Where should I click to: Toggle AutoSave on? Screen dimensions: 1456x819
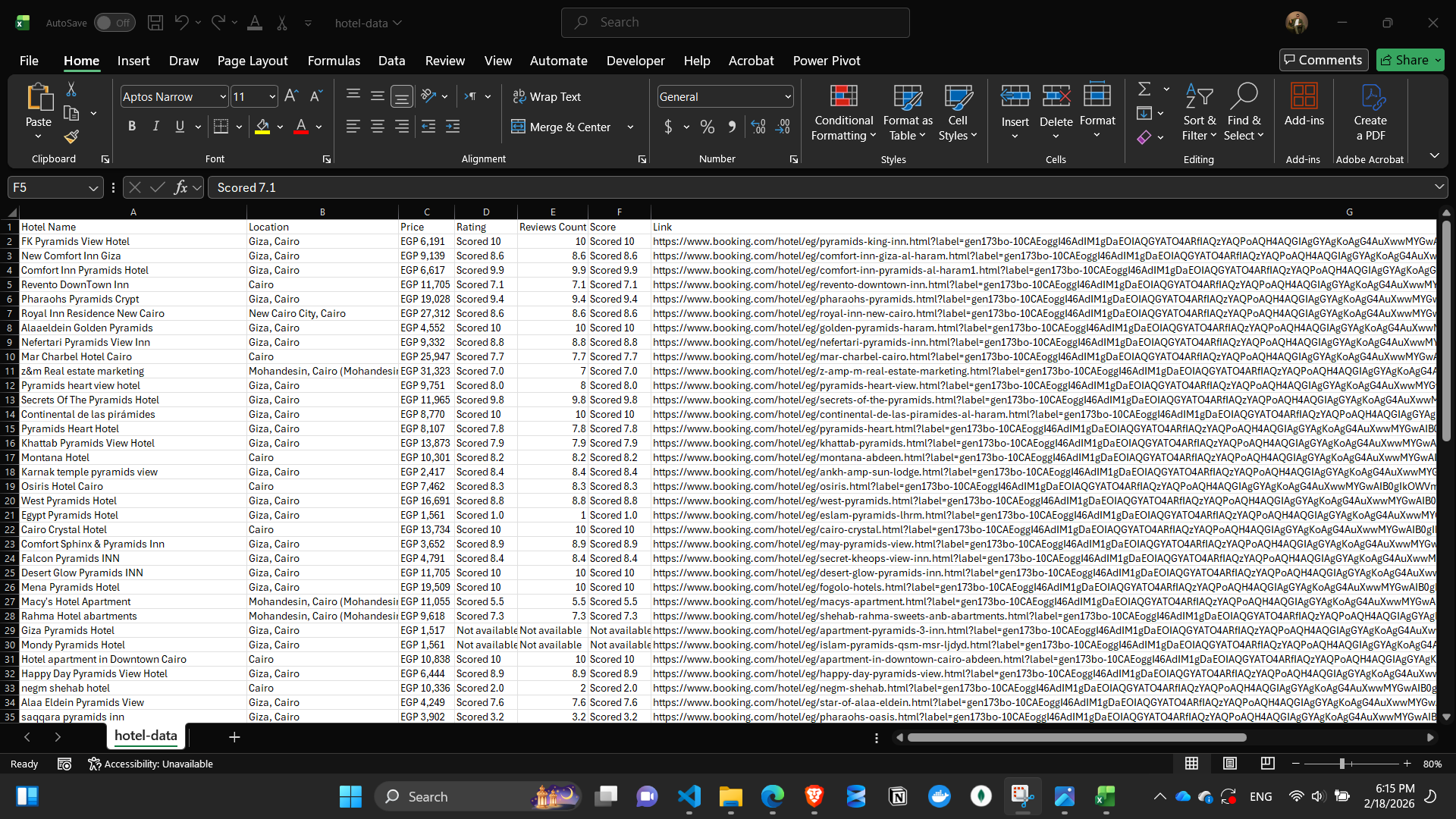pyautogui.click(x=114, y=23)
